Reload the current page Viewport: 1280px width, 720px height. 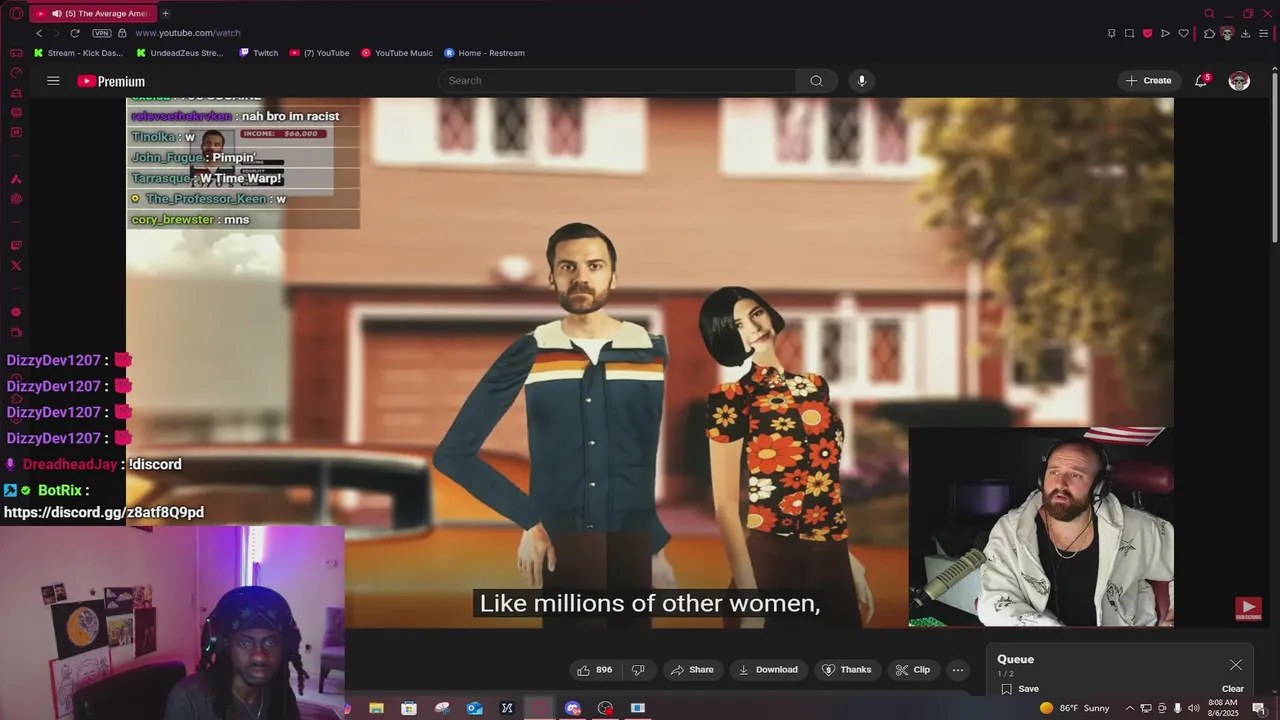(74, 33)
